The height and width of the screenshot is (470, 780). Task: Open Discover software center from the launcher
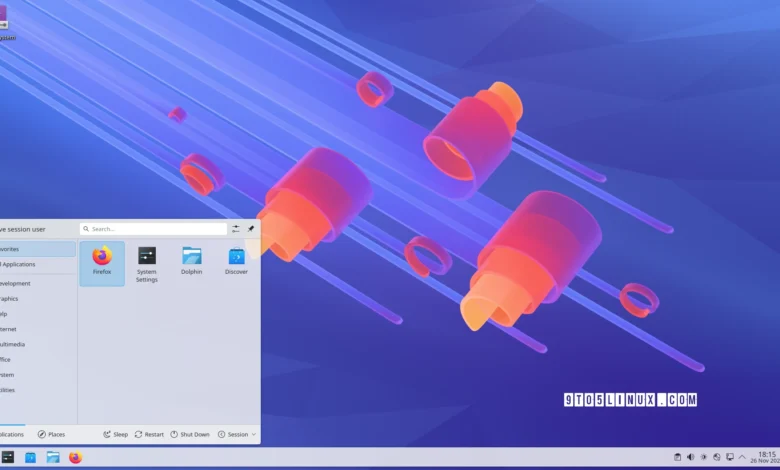pos(236,261)
